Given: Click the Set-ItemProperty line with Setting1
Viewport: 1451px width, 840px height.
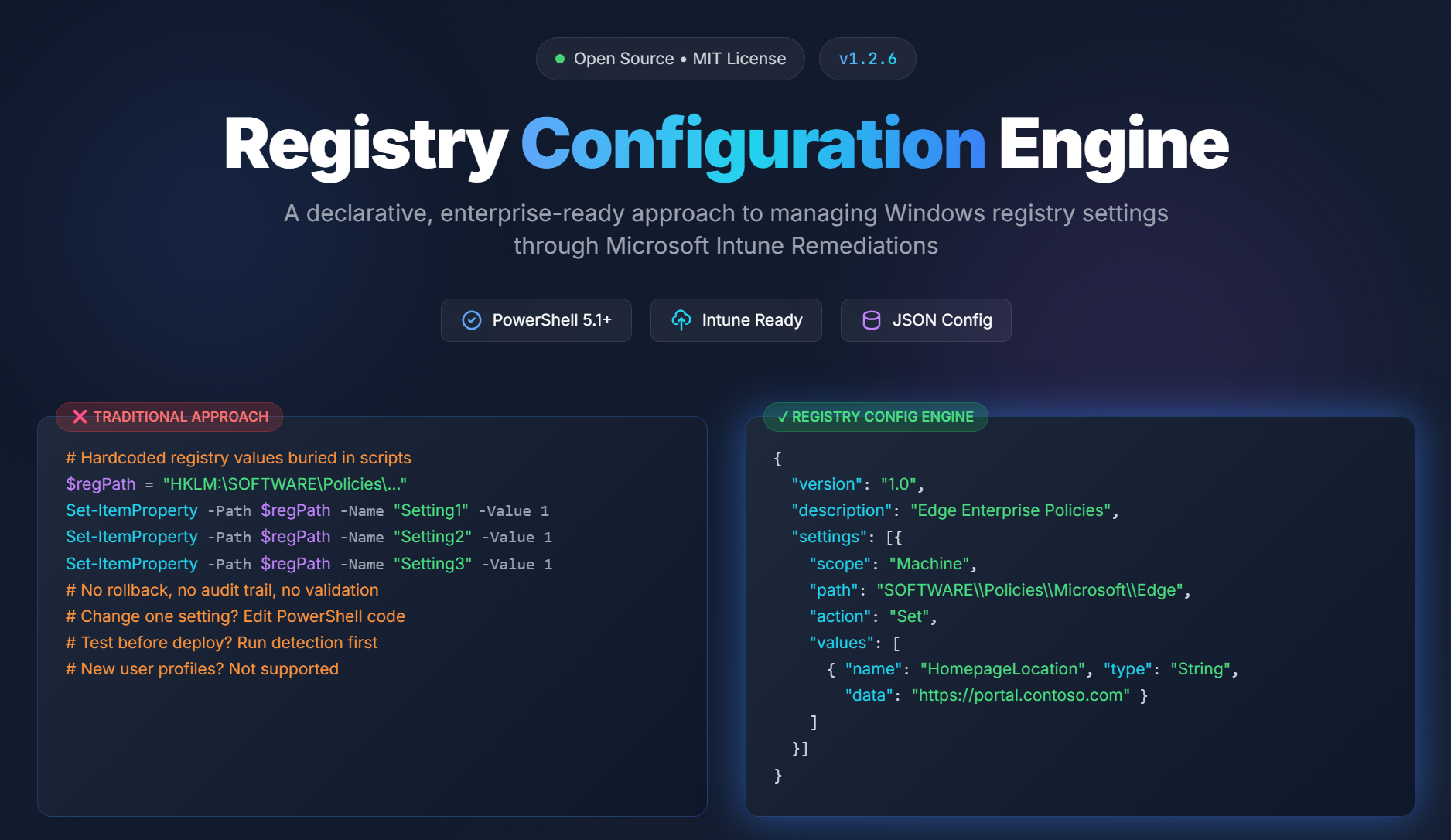Looking at the screenshot, I should pyautogui.click(x=307, y=510).
